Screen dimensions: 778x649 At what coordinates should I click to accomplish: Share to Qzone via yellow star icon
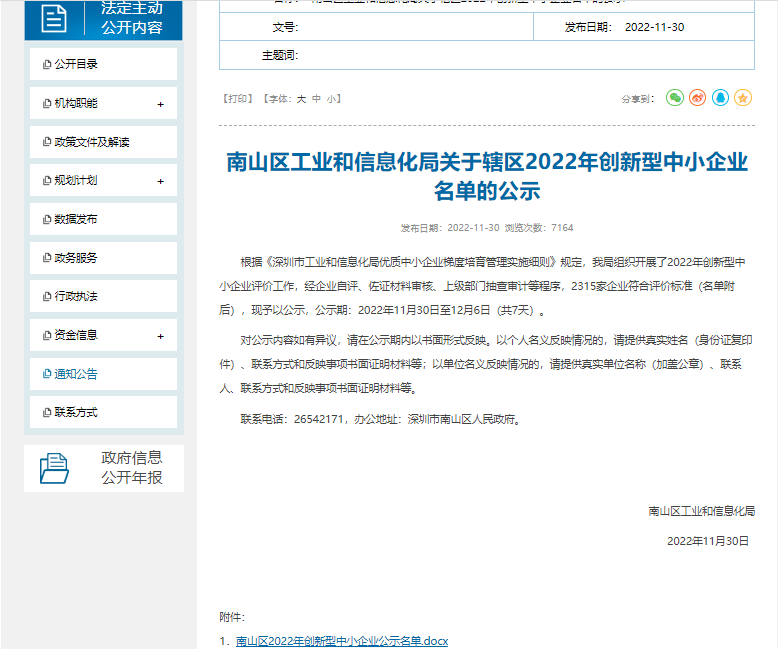click(742, 98)
